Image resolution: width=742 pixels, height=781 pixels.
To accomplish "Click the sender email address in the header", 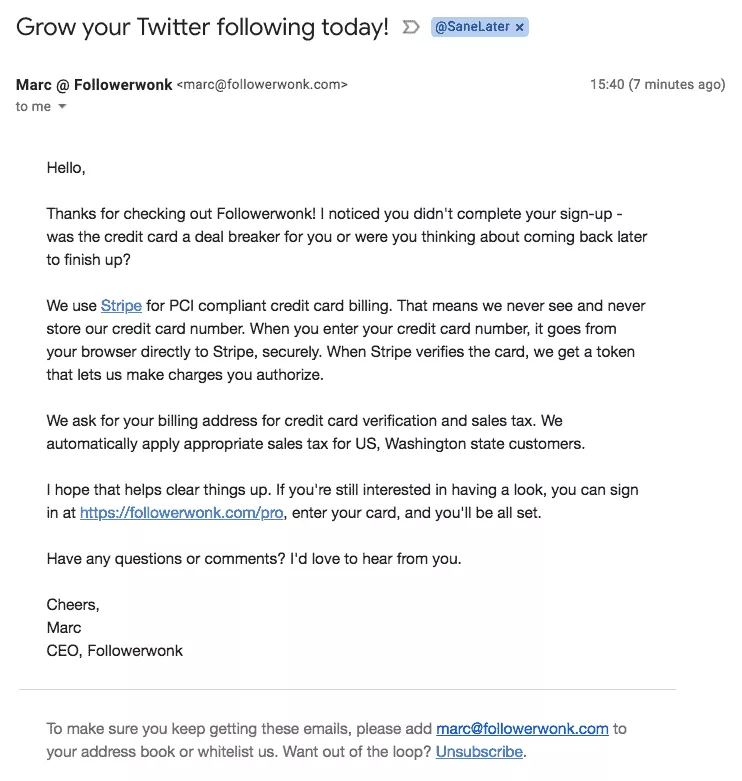I will 262,85.
